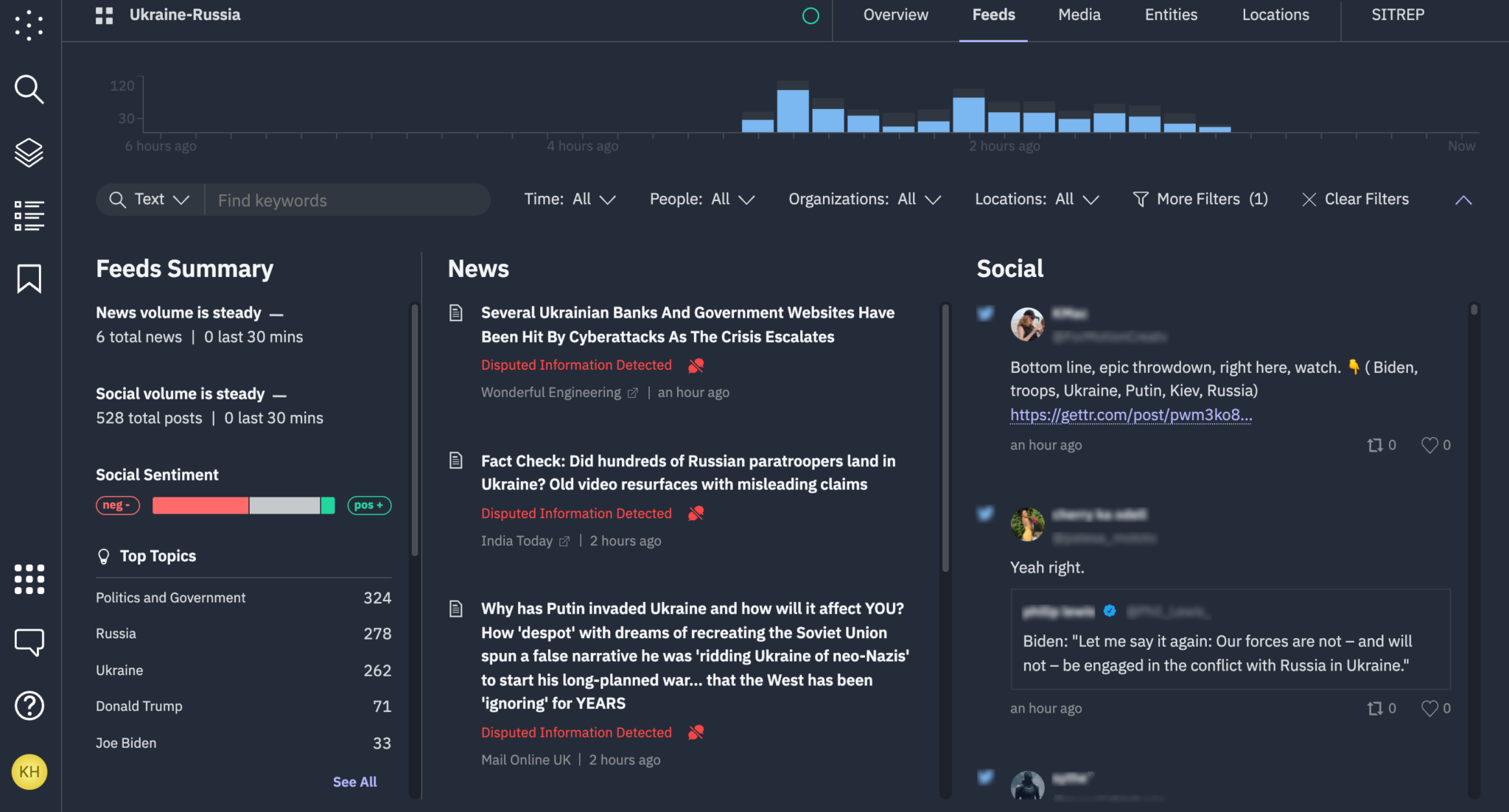Open More Filters
The height and width of the screenshot is (812, 1509).
1200,199
